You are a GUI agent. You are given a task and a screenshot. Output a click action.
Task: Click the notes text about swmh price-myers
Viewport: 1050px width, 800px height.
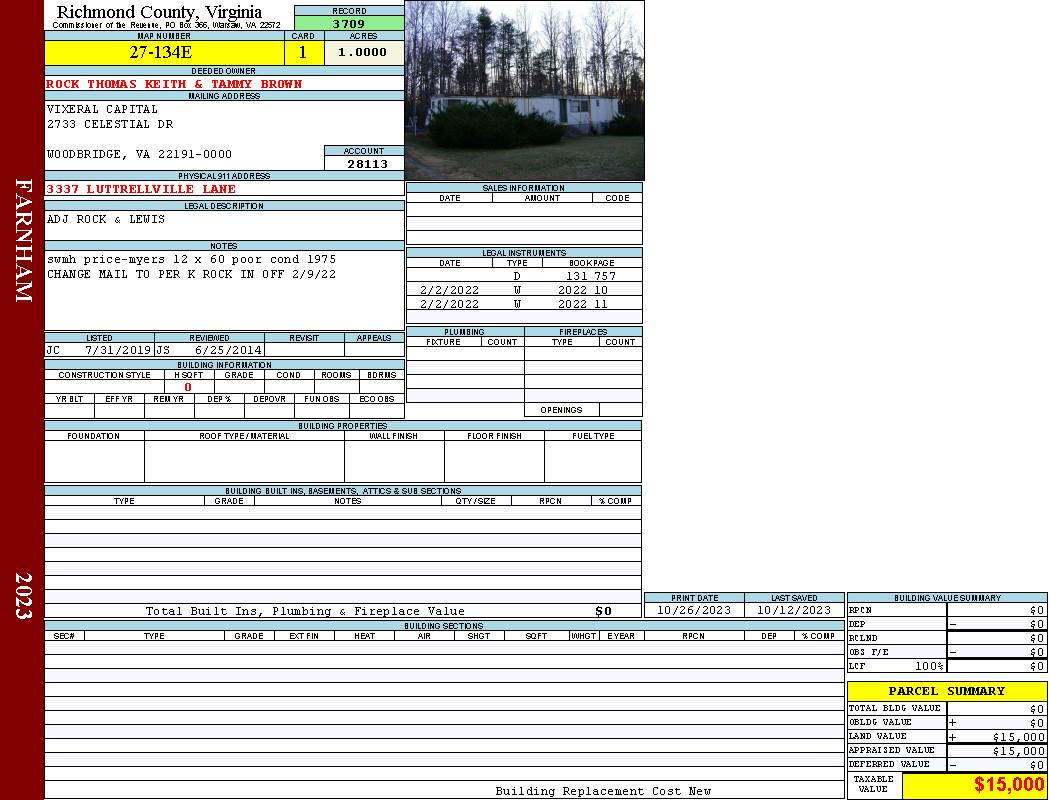click(191, 259)
